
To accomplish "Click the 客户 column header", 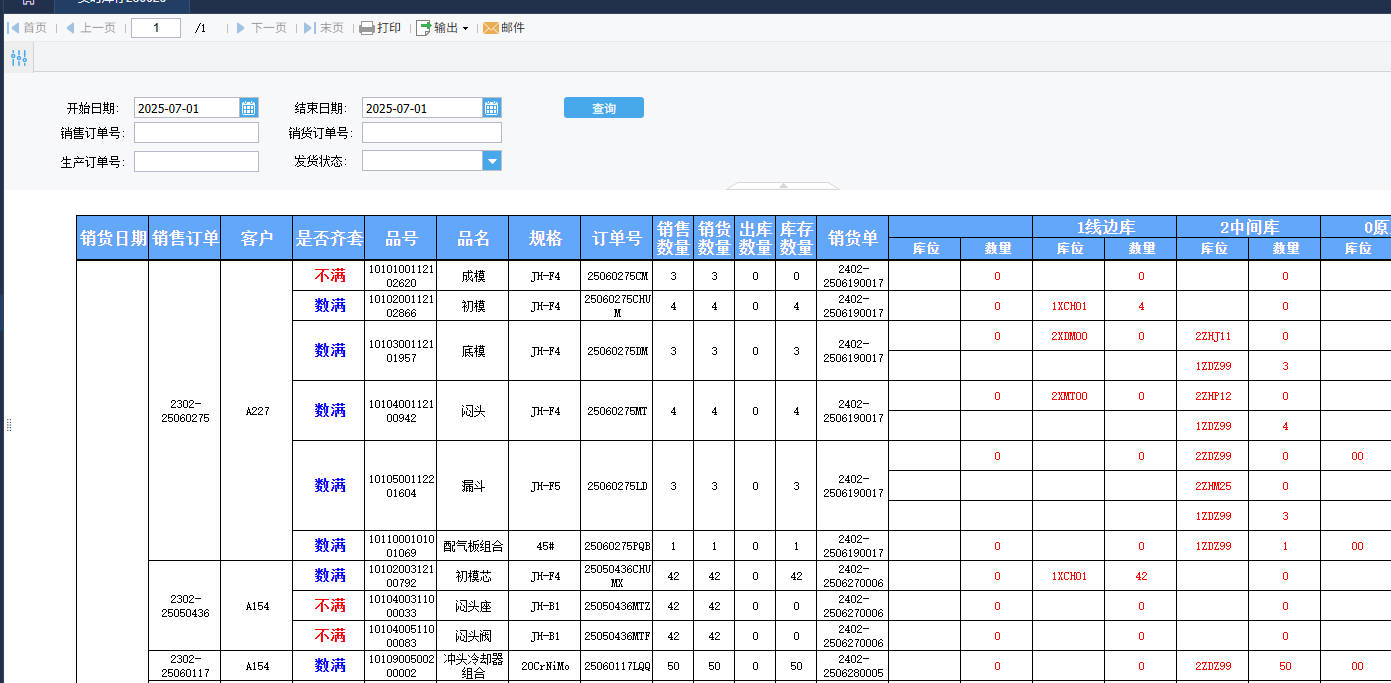I will pos(257,238).
